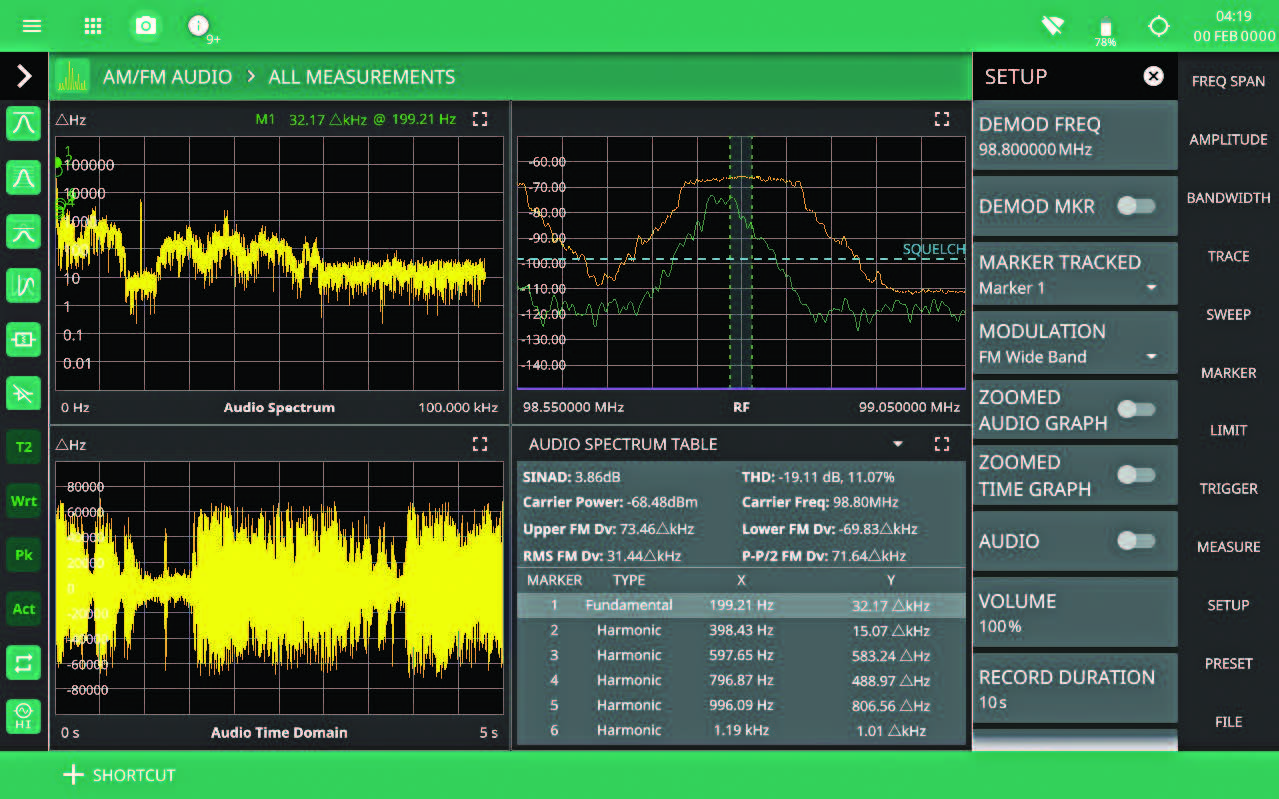Open the apps grid launcher

click(93, 26)
